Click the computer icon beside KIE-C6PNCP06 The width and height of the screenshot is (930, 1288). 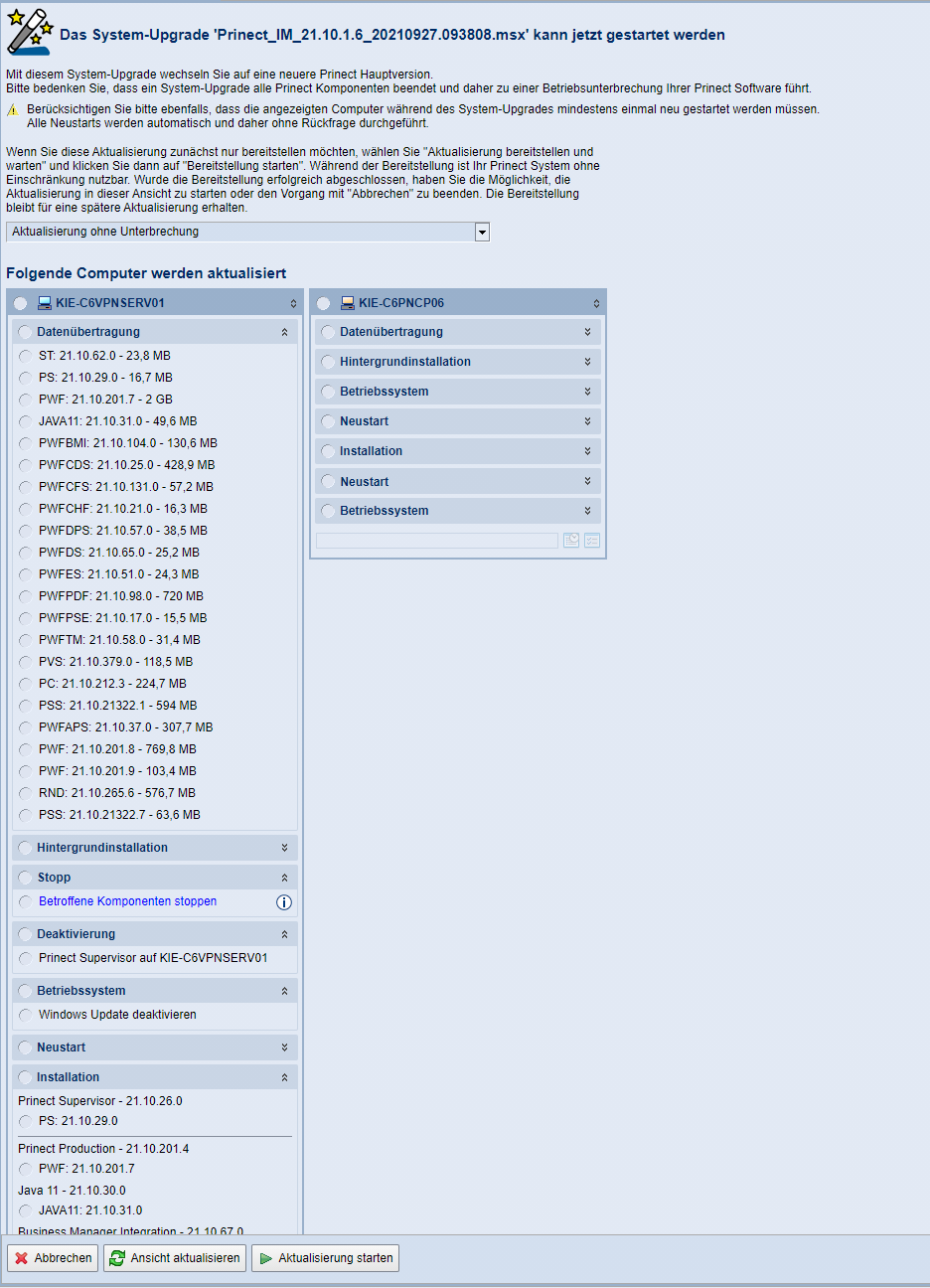[x=348, y=303]
